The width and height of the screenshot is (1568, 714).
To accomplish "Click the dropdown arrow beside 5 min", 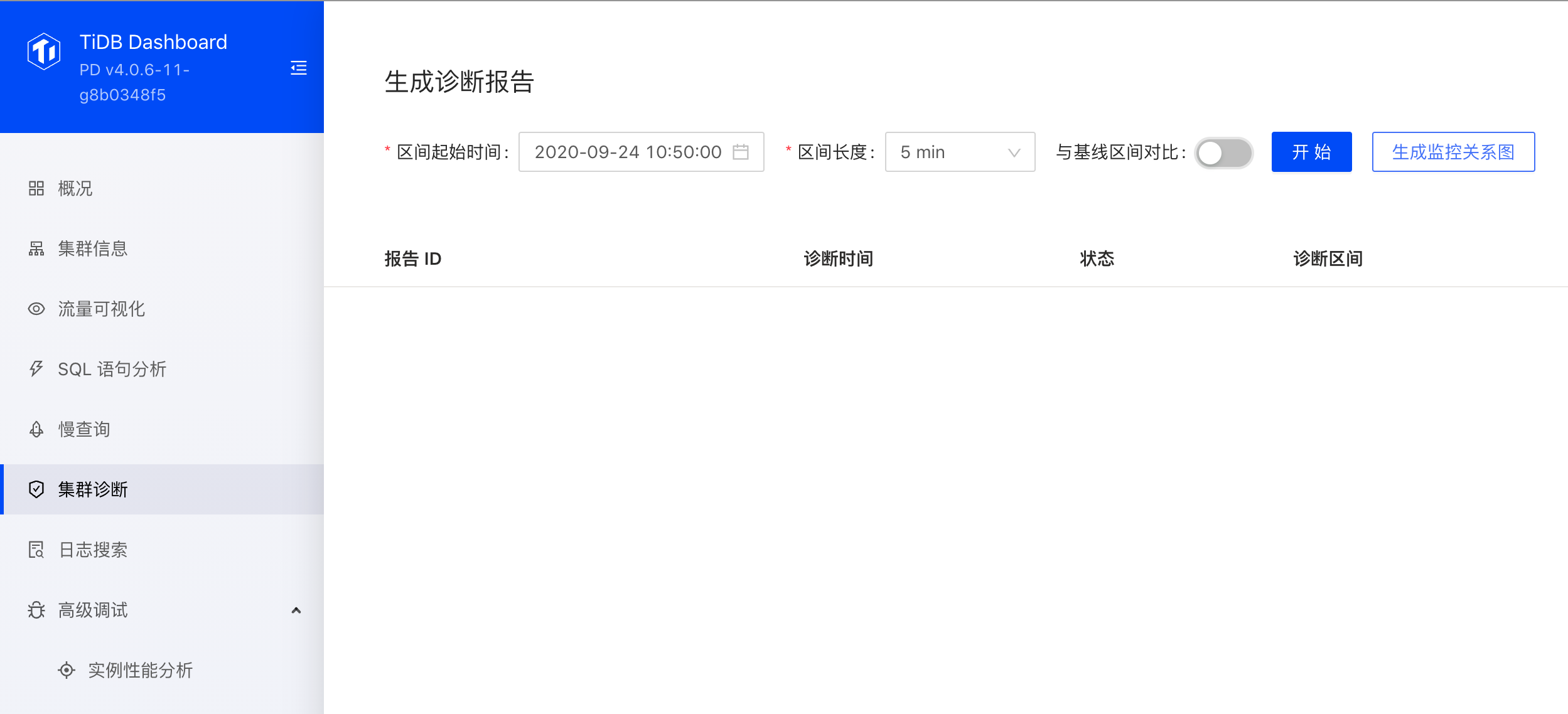I will 1014,152.
